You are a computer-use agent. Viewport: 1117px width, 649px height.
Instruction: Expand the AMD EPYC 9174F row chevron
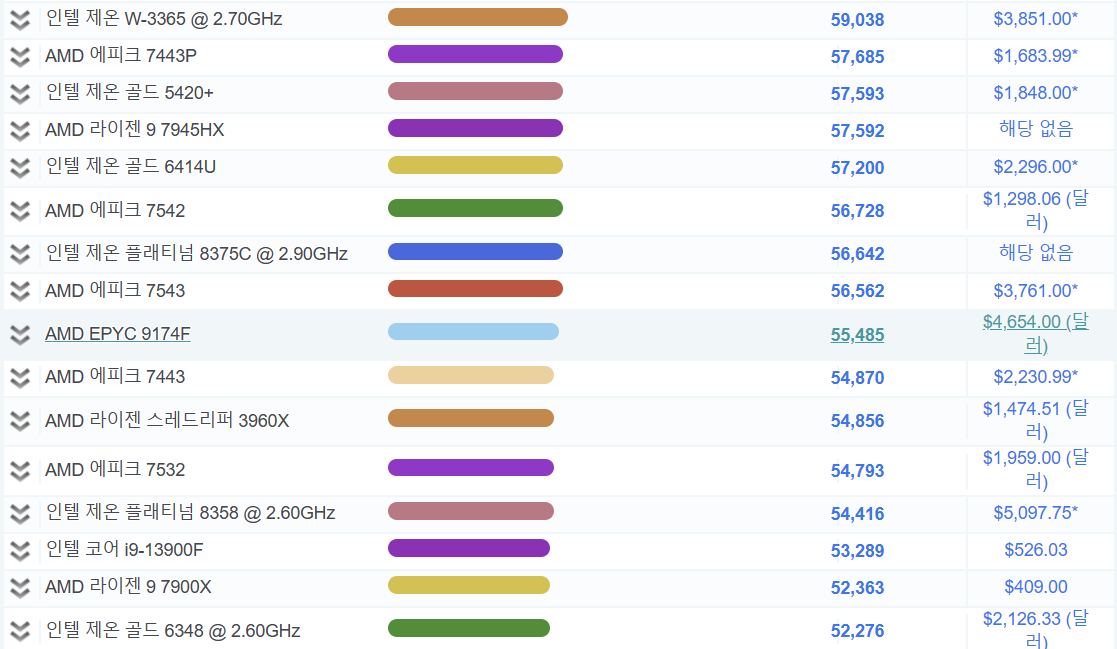[x=20, y=334]
